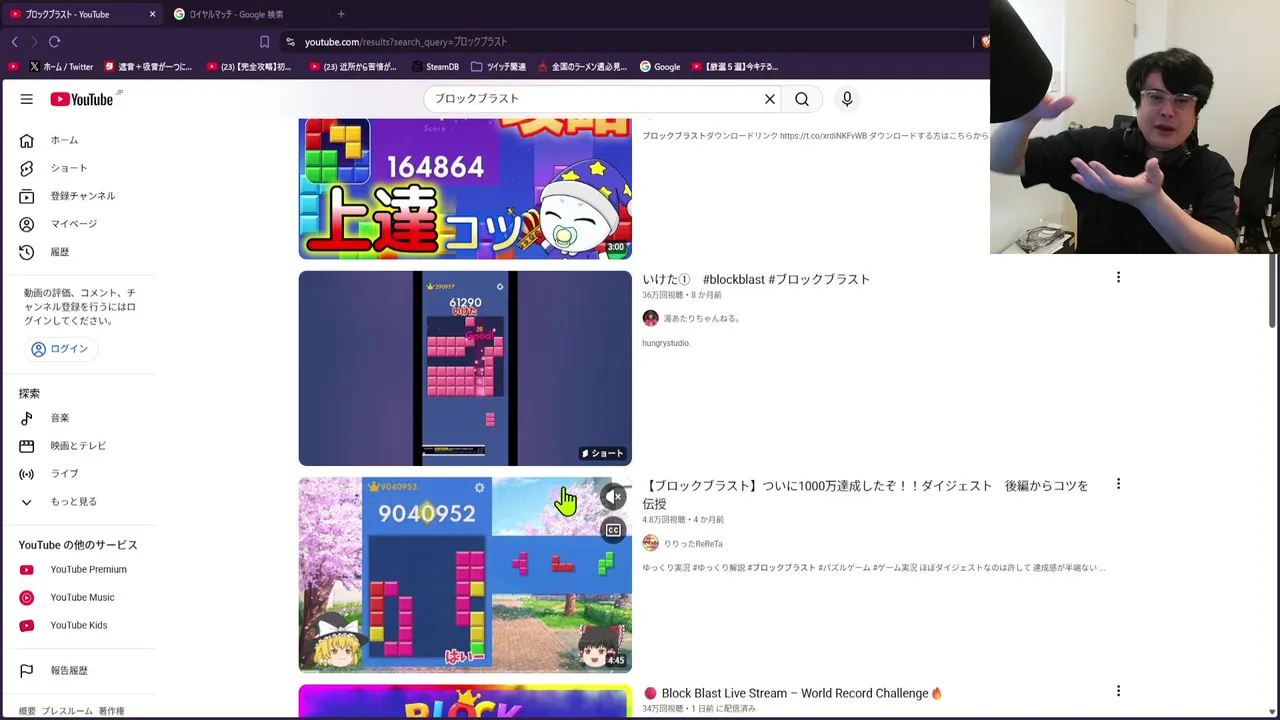Viewport: 1280px width, 720px height.
Task: Open options menu for 1000万達成 video
Action: click(1118, 485)
